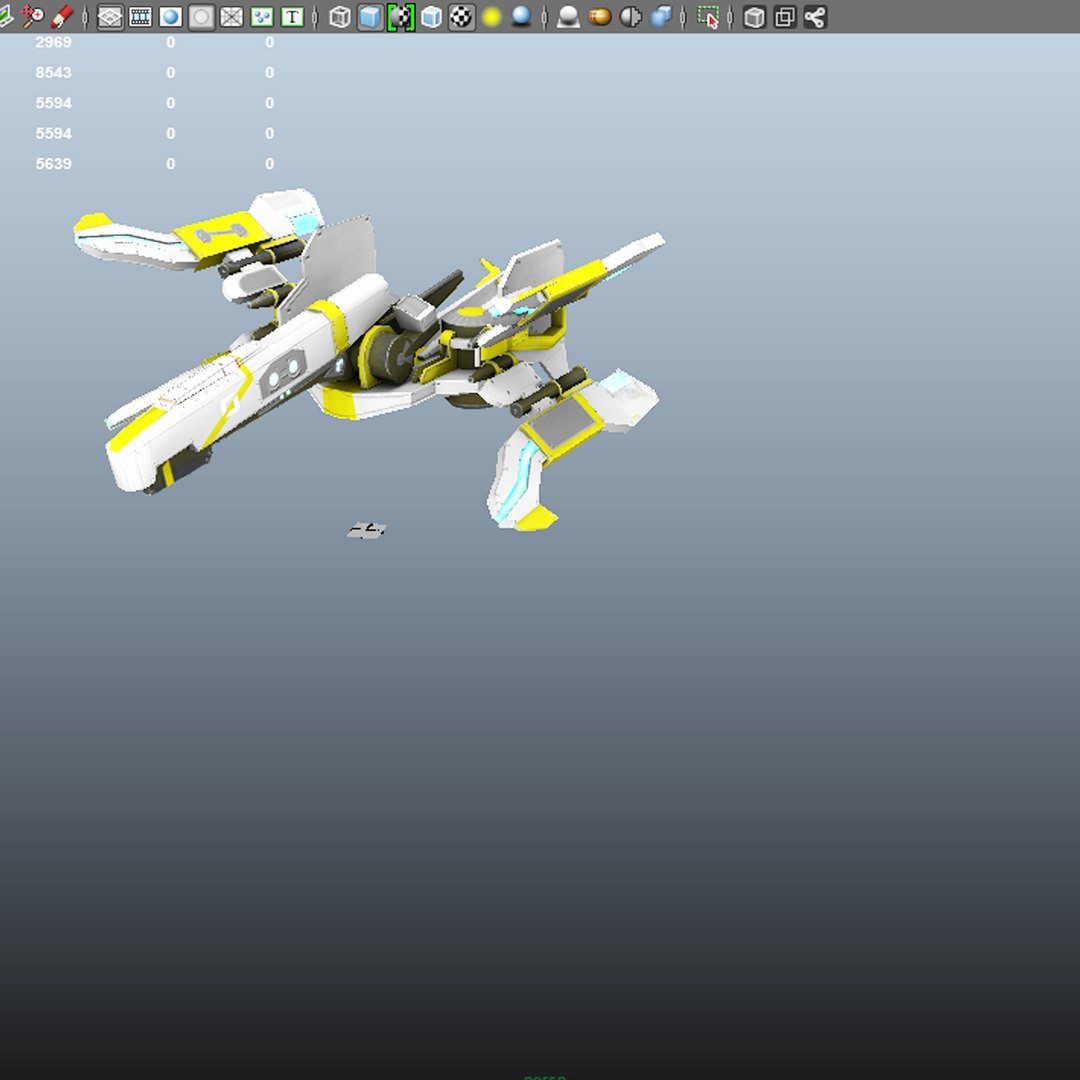
Task: Click the 8543 heads-up display value
Action: tap(53, 72)
